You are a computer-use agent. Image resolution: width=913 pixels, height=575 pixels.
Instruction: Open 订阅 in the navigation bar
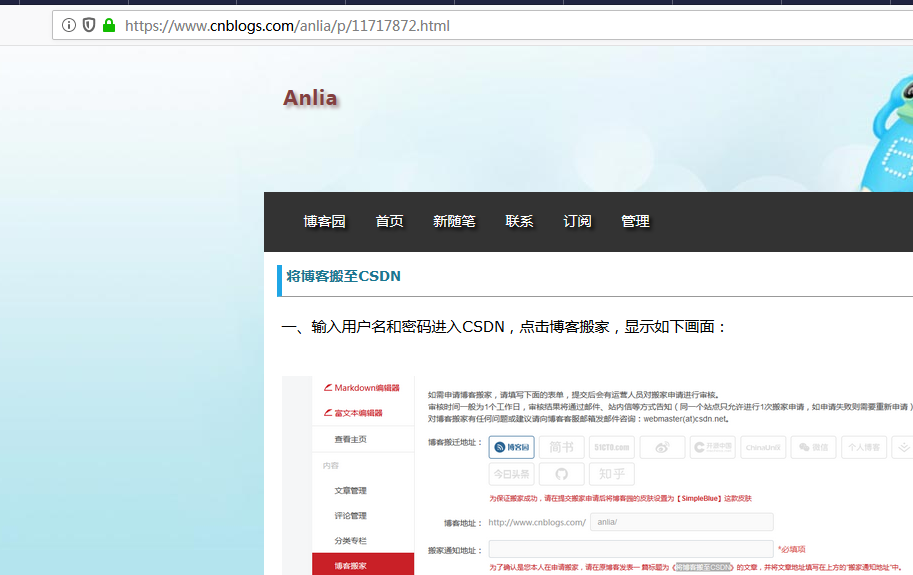(577, 221)
